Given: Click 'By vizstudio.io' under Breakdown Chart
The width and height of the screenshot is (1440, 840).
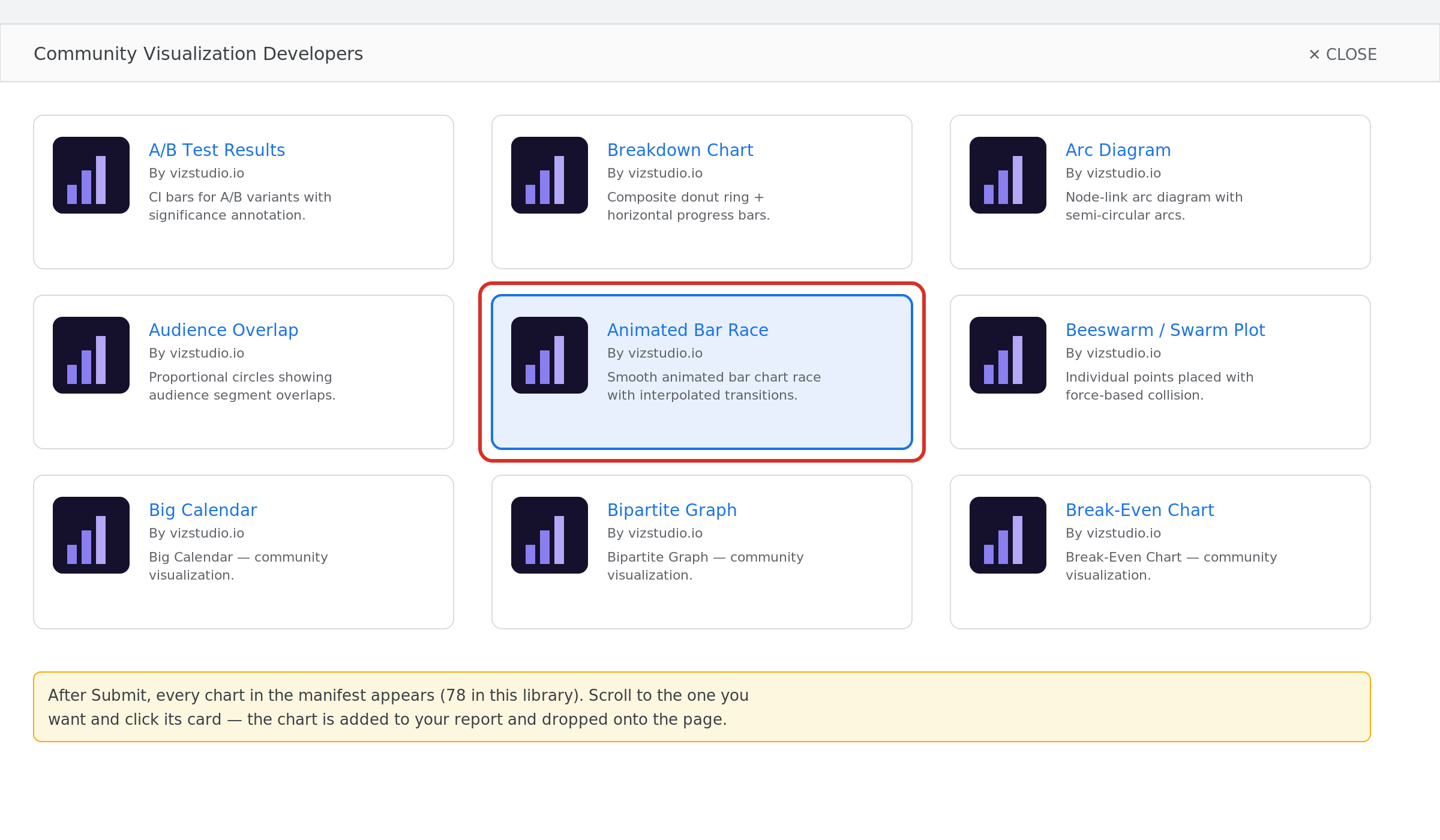Looking at the screenshot, I should tap(655, 173).
